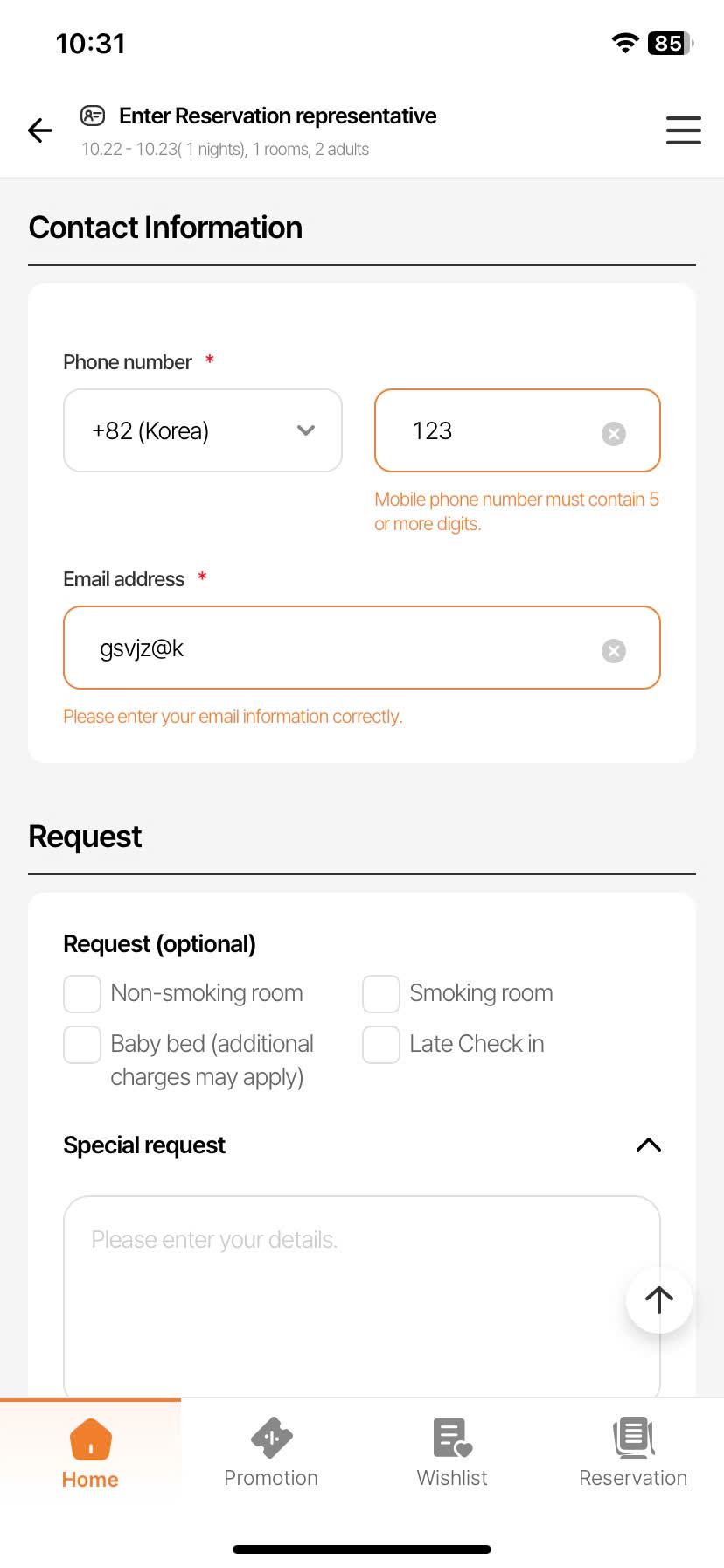
Task: Tap the Wishlist icon
Action: point(452,1438)
